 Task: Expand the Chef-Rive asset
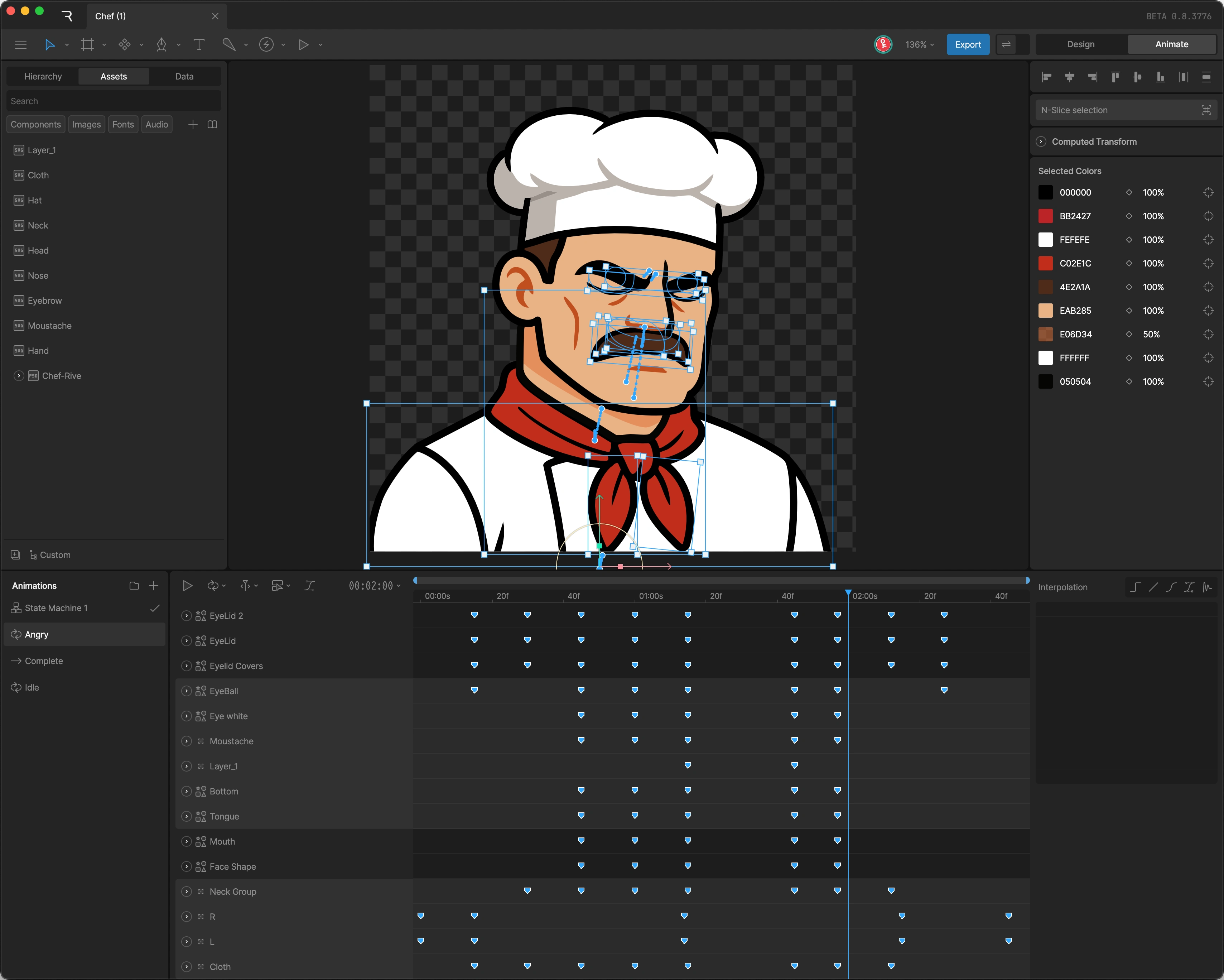coord(19,376)
